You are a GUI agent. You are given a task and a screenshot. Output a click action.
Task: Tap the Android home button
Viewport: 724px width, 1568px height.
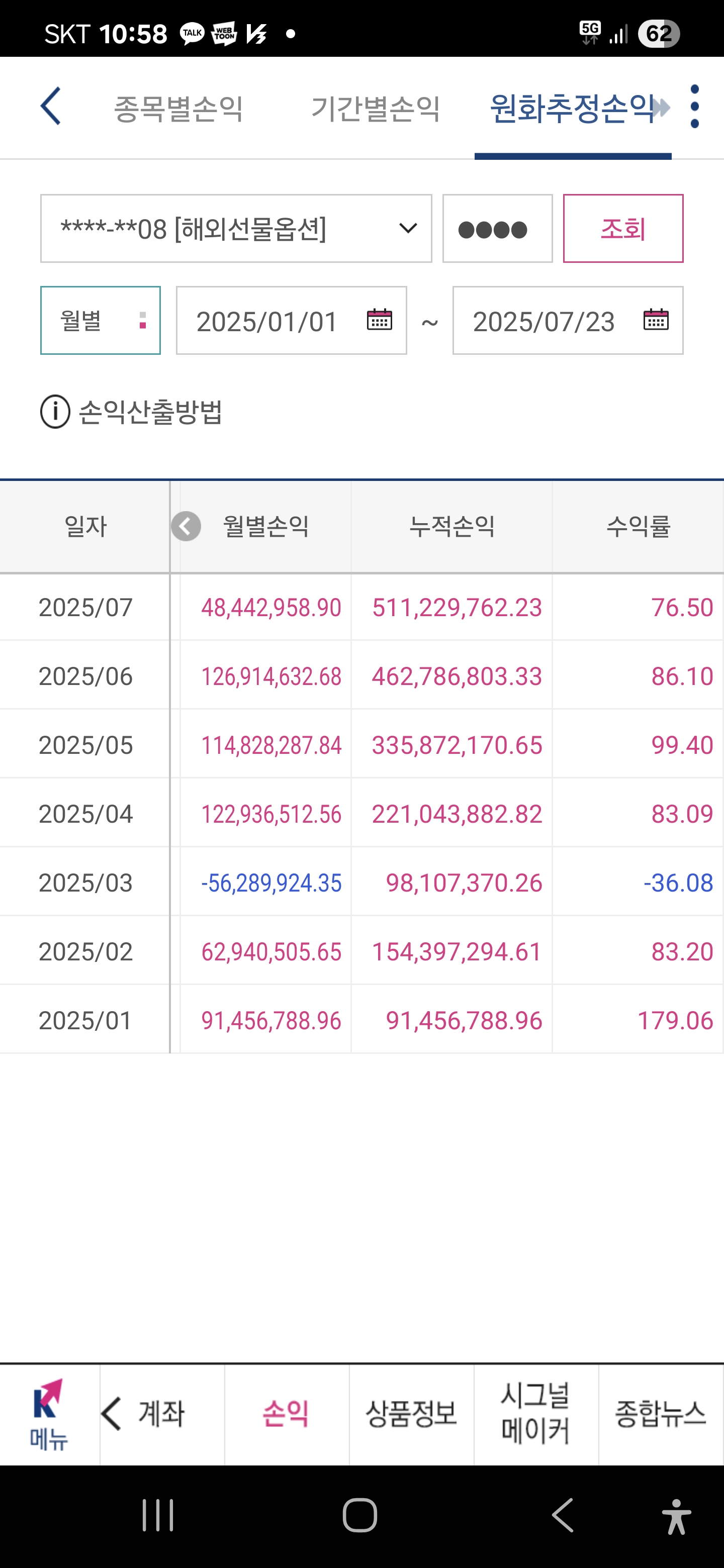click(360, 1515)
